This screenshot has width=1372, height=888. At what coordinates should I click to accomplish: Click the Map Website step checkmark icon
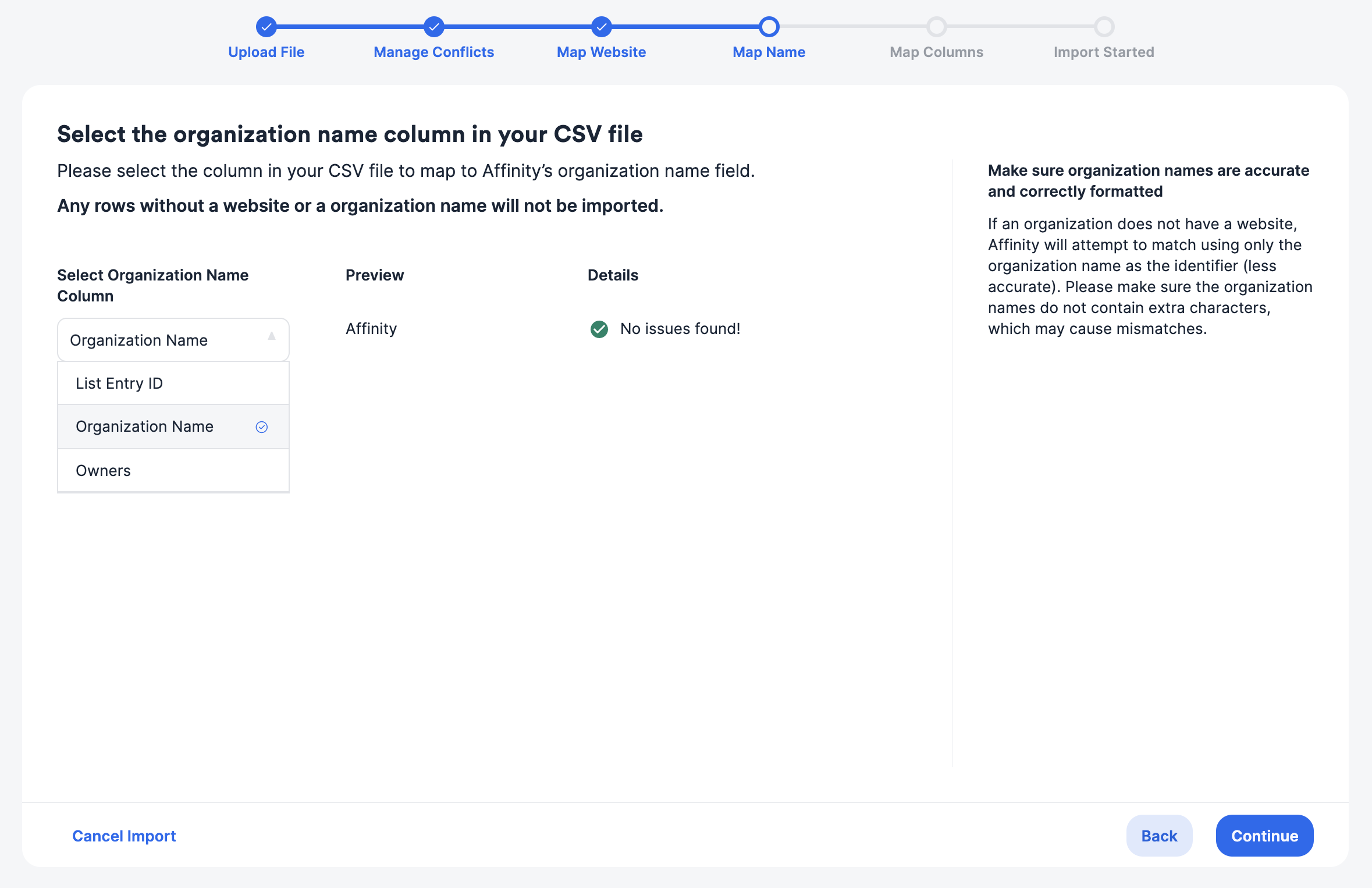pyautogui.click(x=601, y=27)
